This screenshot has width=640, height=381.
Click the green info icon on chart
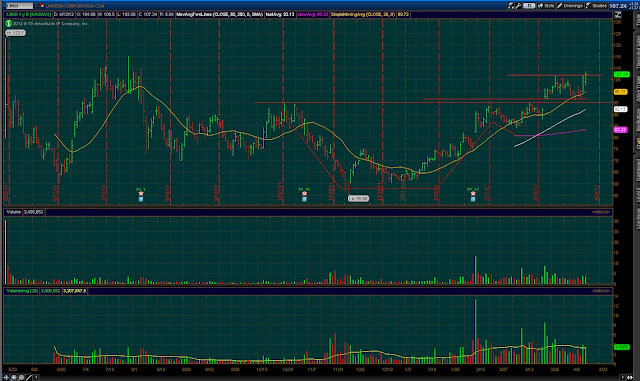coord(8,23)
